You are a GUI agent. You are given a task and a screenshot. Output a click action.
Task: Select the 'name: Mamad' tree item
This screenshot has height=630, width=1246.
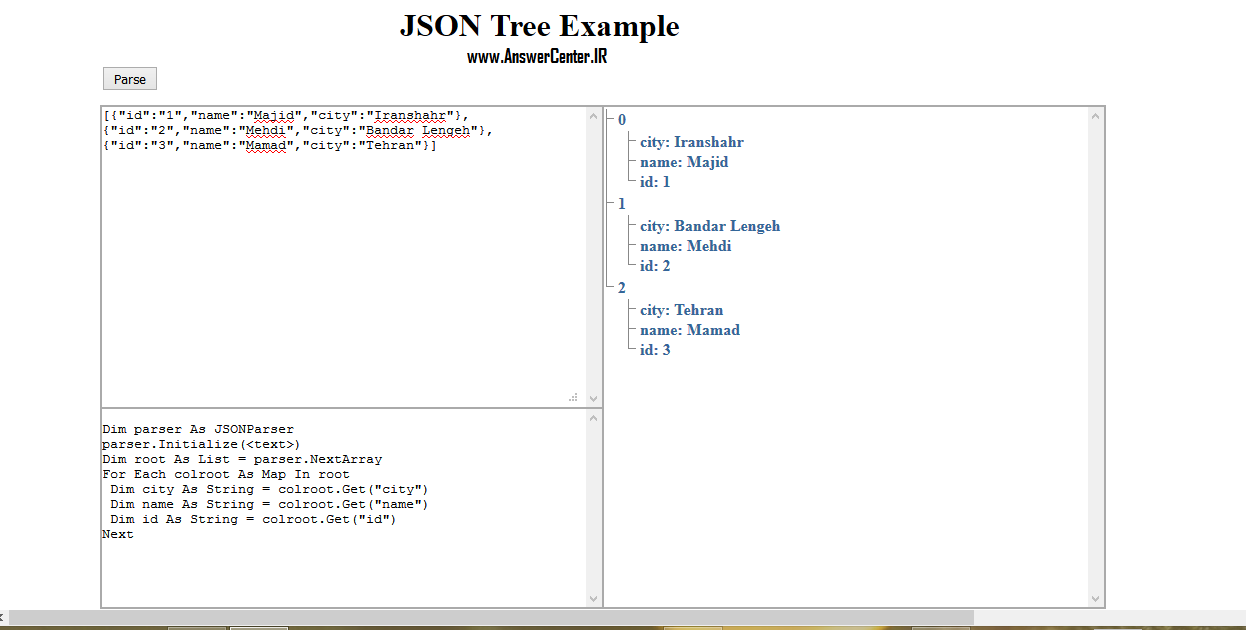coord(690,330)
